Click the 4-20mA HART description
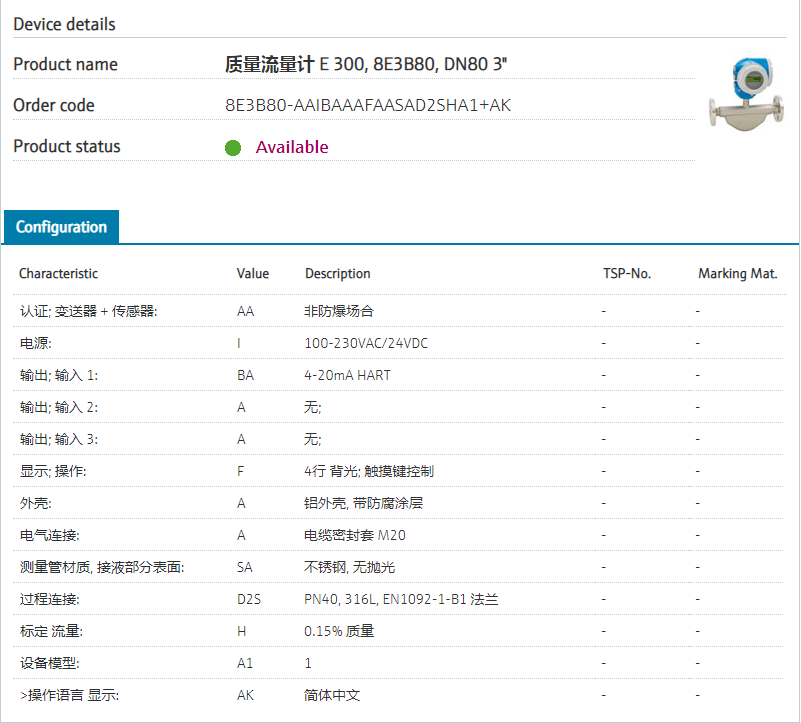The height and width of the screenshot is (723, 801). (347, 375)
